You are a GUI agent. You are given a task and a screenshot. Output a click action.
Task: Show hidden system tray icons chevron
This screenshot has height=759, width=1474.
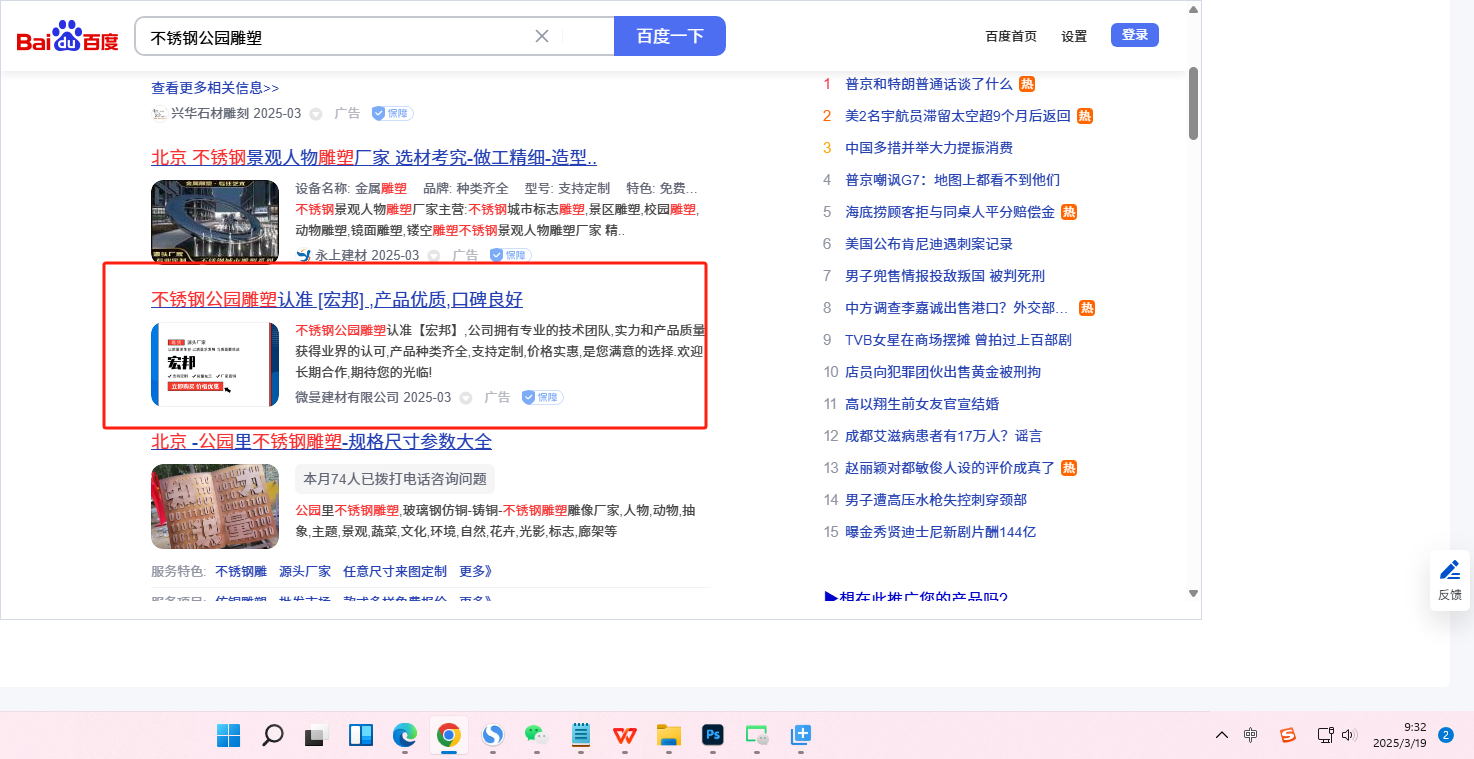point(1222,735)
